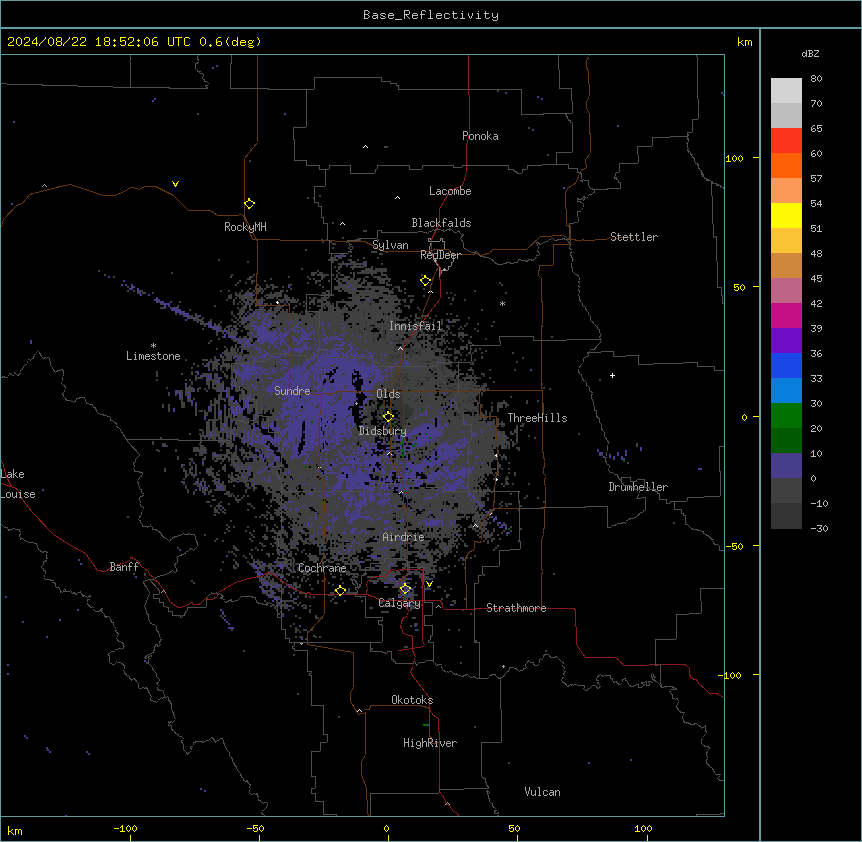Click the Stettler label
Image resolution: width=862 pixels, height=842 pixels.
coord(634,237)
